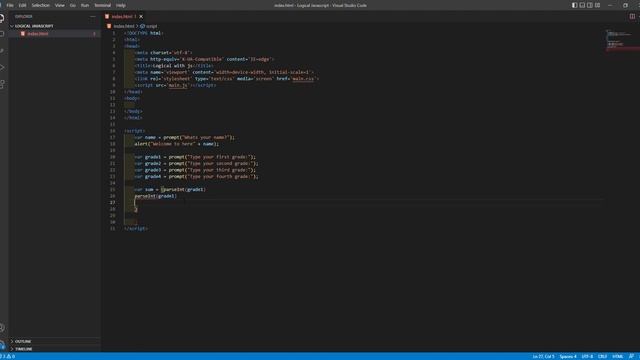Click problem count badge on index.html row
Viewport: 640px width, 360px height.
point(94,34)
